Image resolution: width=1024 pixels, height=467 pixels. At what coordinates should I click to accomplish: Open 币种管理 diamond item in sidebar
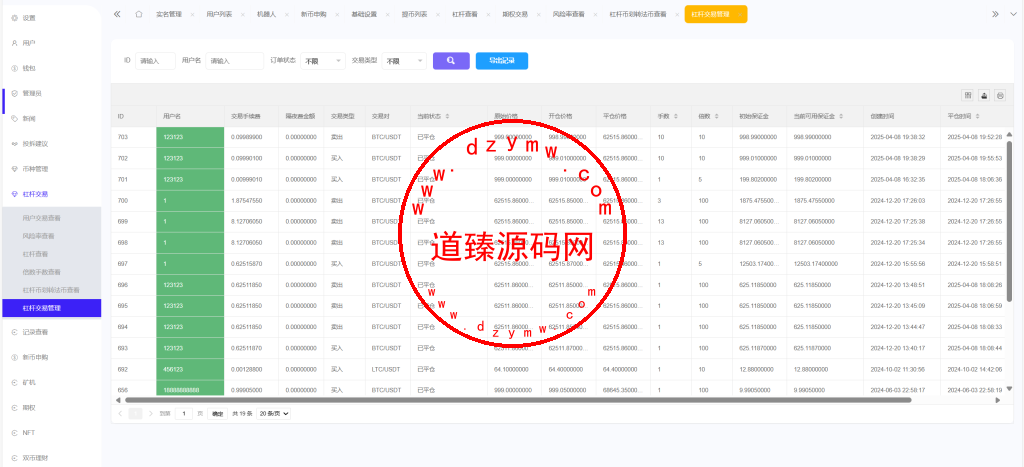click(x=50, y=169)
